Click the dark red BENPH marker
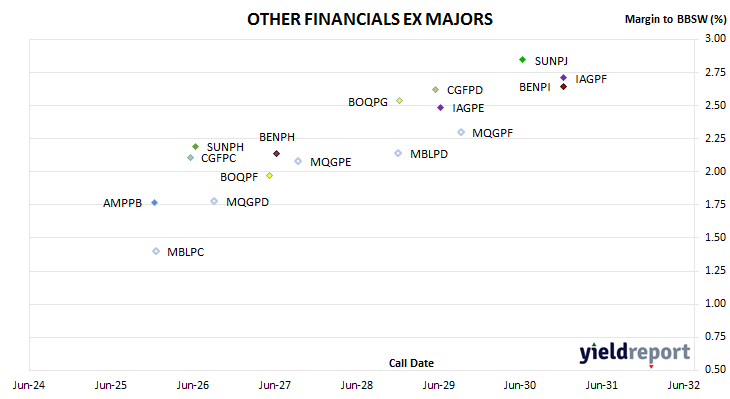 click(277, 154)
